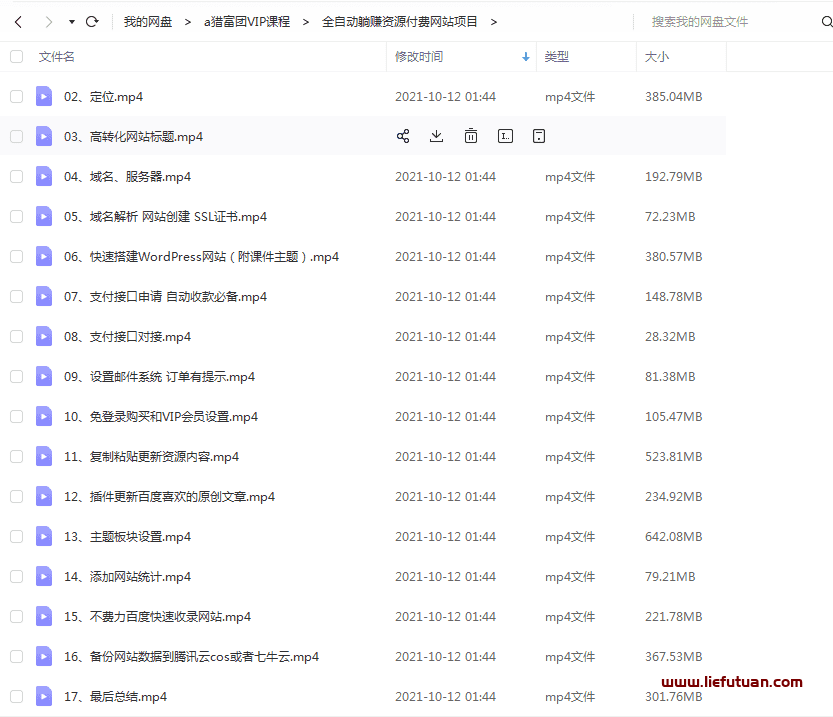Click size value 523.81MB

pos(674,457)
